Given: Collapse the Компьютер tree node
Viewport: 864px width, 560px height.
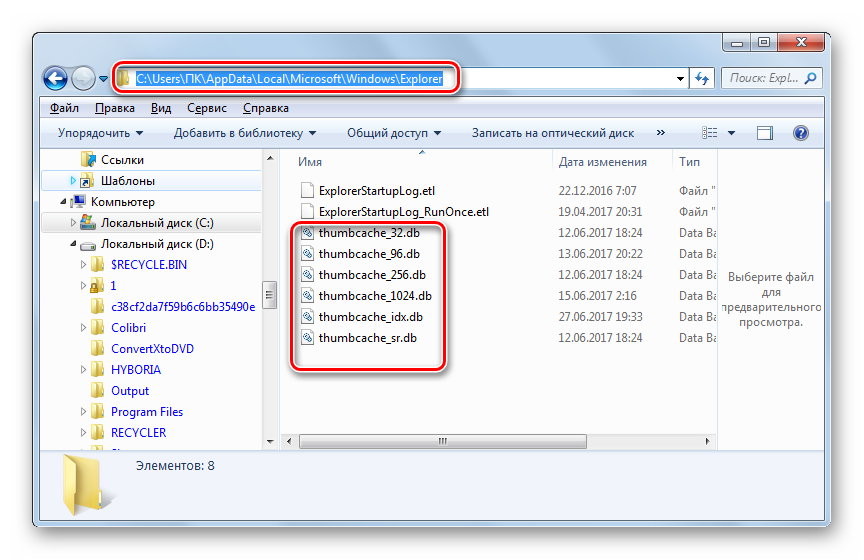Looking at the screenshot, I should 63,202.
